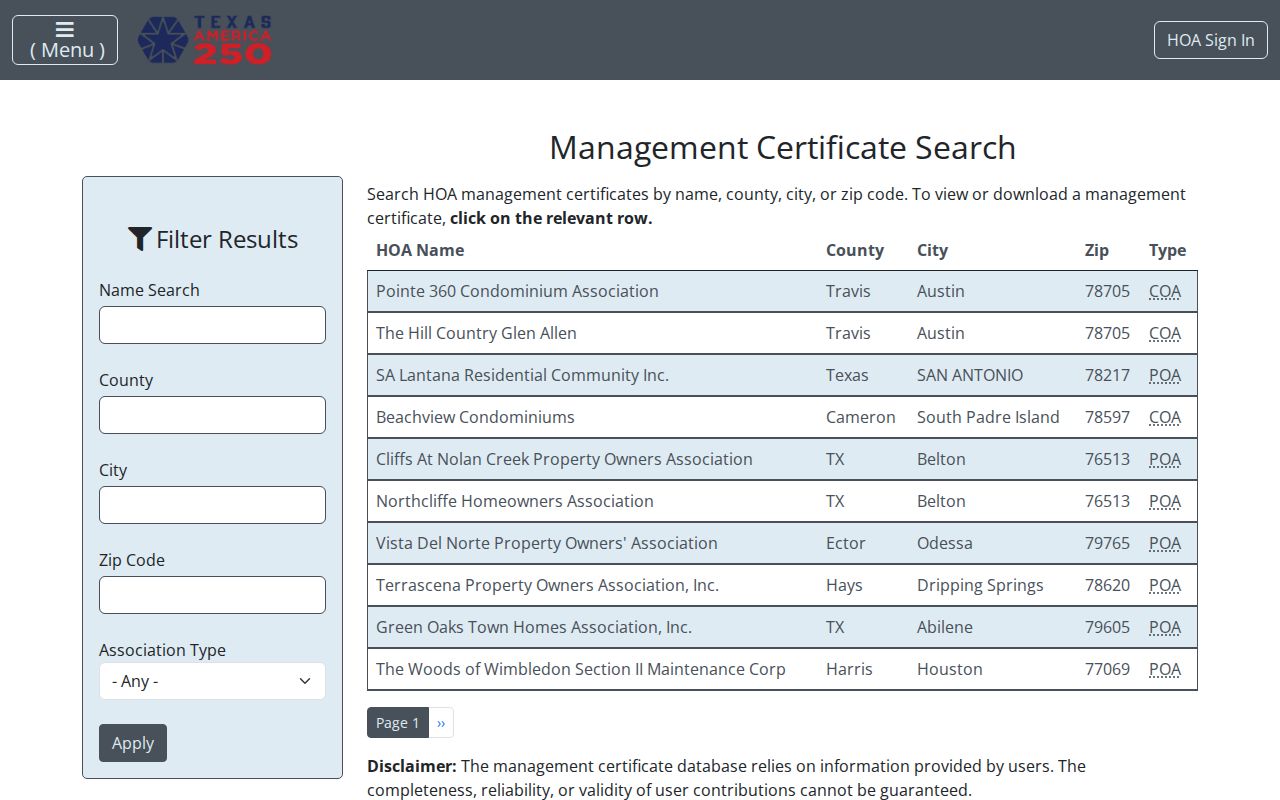1280x800 pixels.
Task: Open Beachview Condominiums certificate row
Action: click(x=782, y=417)
